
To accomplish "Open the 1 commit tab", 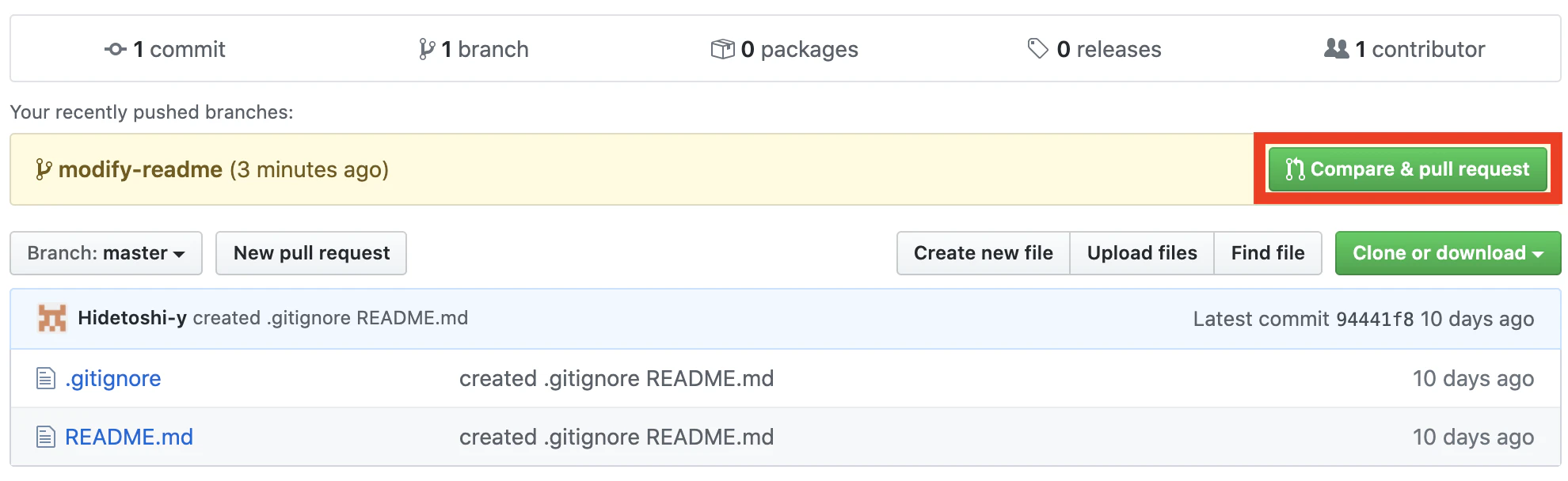I will point(165,49).
